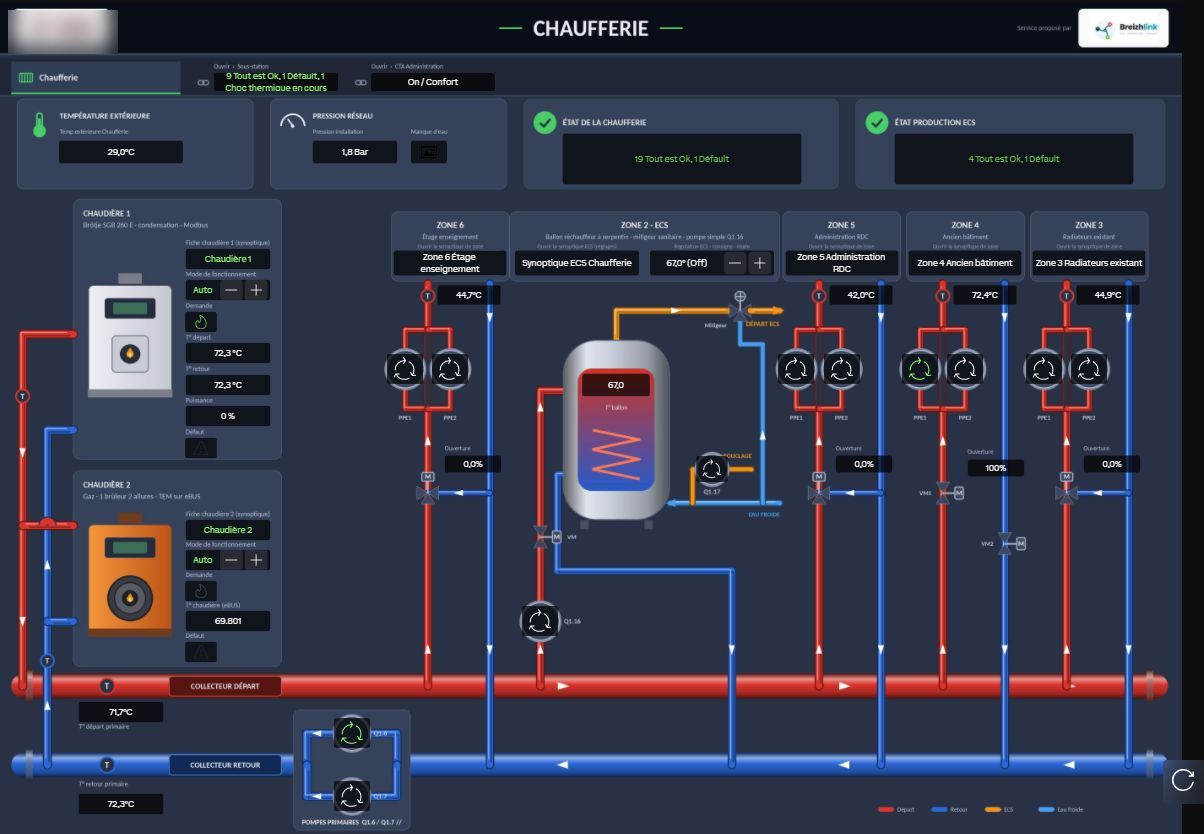Open Zone 5 Administration RDC synoptic
This screenshot has width=1204, height=834.
pos(841,263)
